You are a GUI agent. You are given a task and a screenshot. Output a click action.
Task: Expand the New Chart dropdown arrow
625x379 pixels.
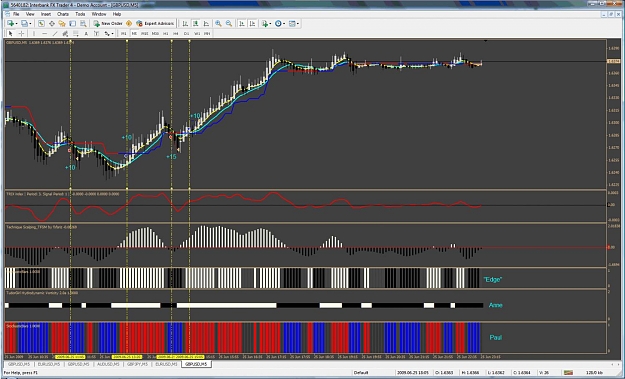click(16, 24)
